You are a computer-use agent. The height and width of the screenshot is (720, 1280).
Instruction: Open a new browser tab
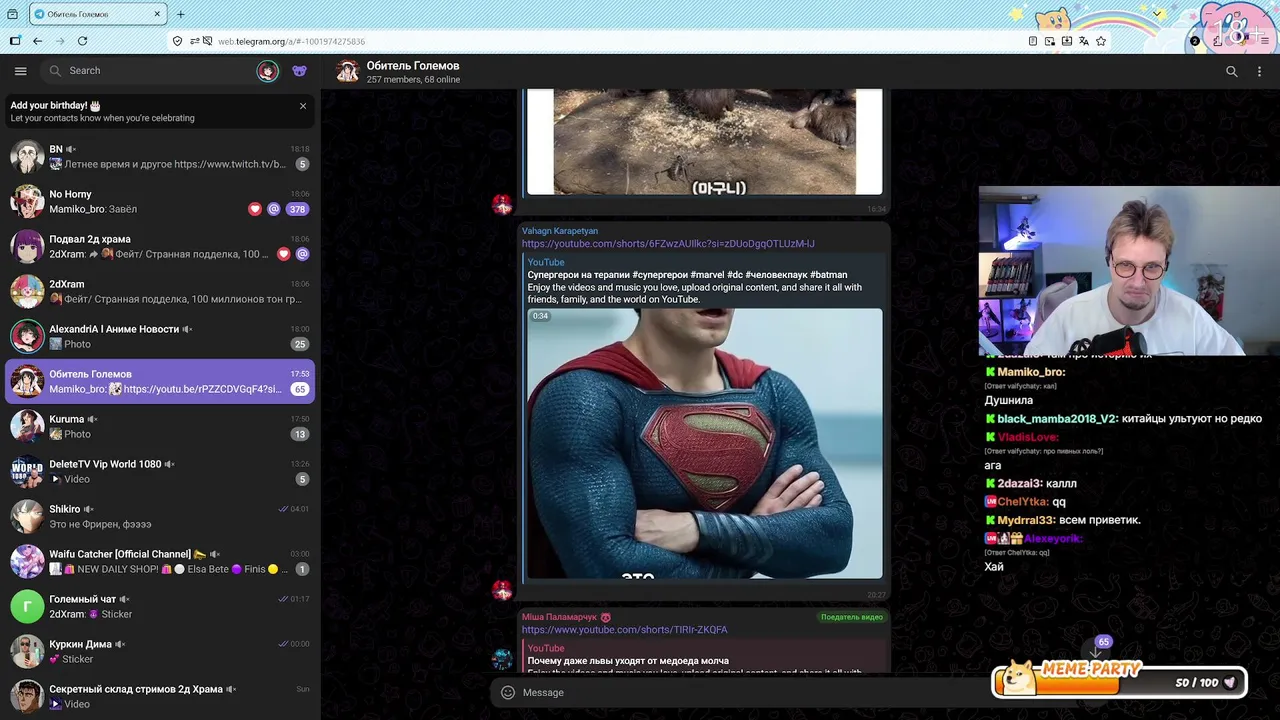[x=180, y=14]
